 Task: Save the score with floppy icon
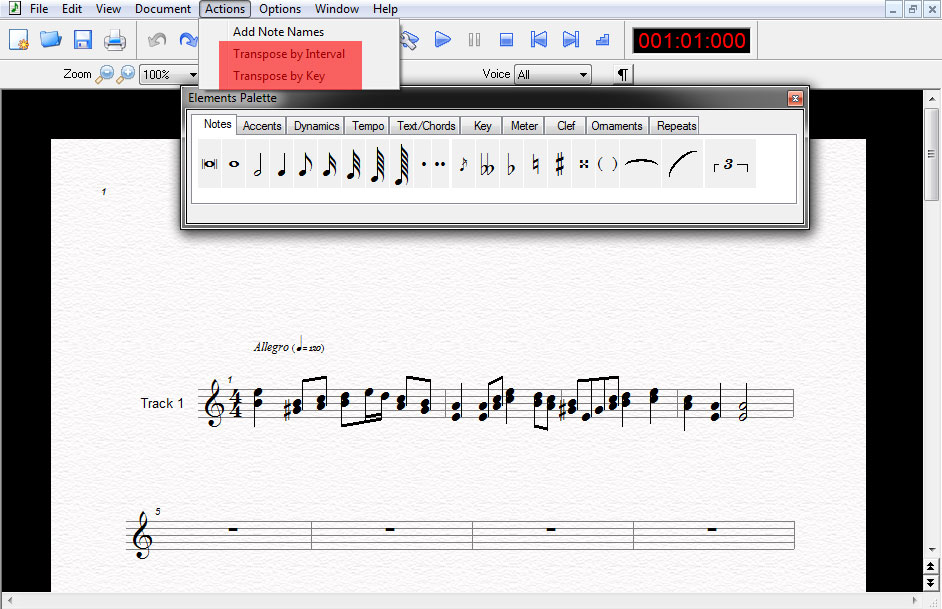click(x=82, y=40)
